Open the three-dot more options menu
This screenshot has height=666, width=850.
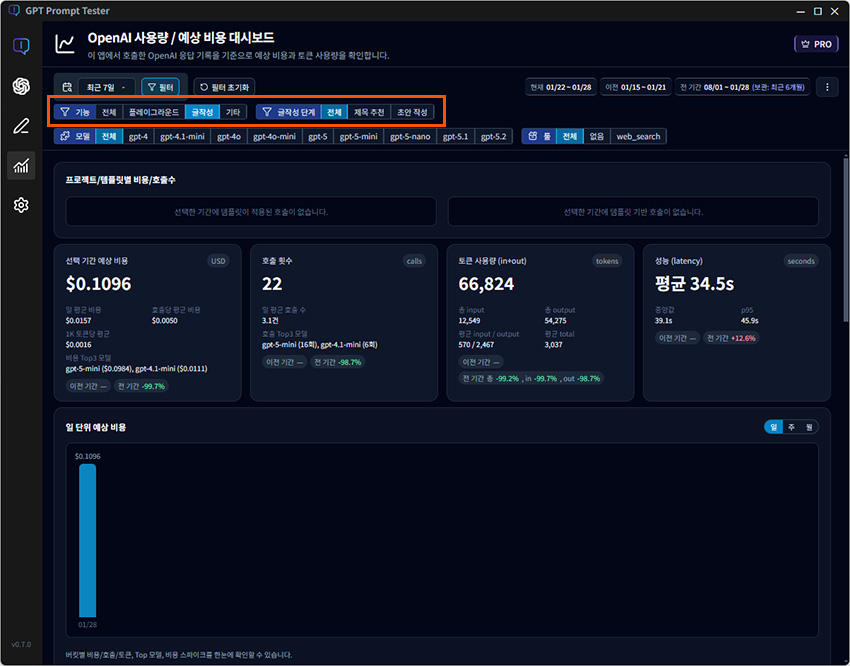click(827, 87)
